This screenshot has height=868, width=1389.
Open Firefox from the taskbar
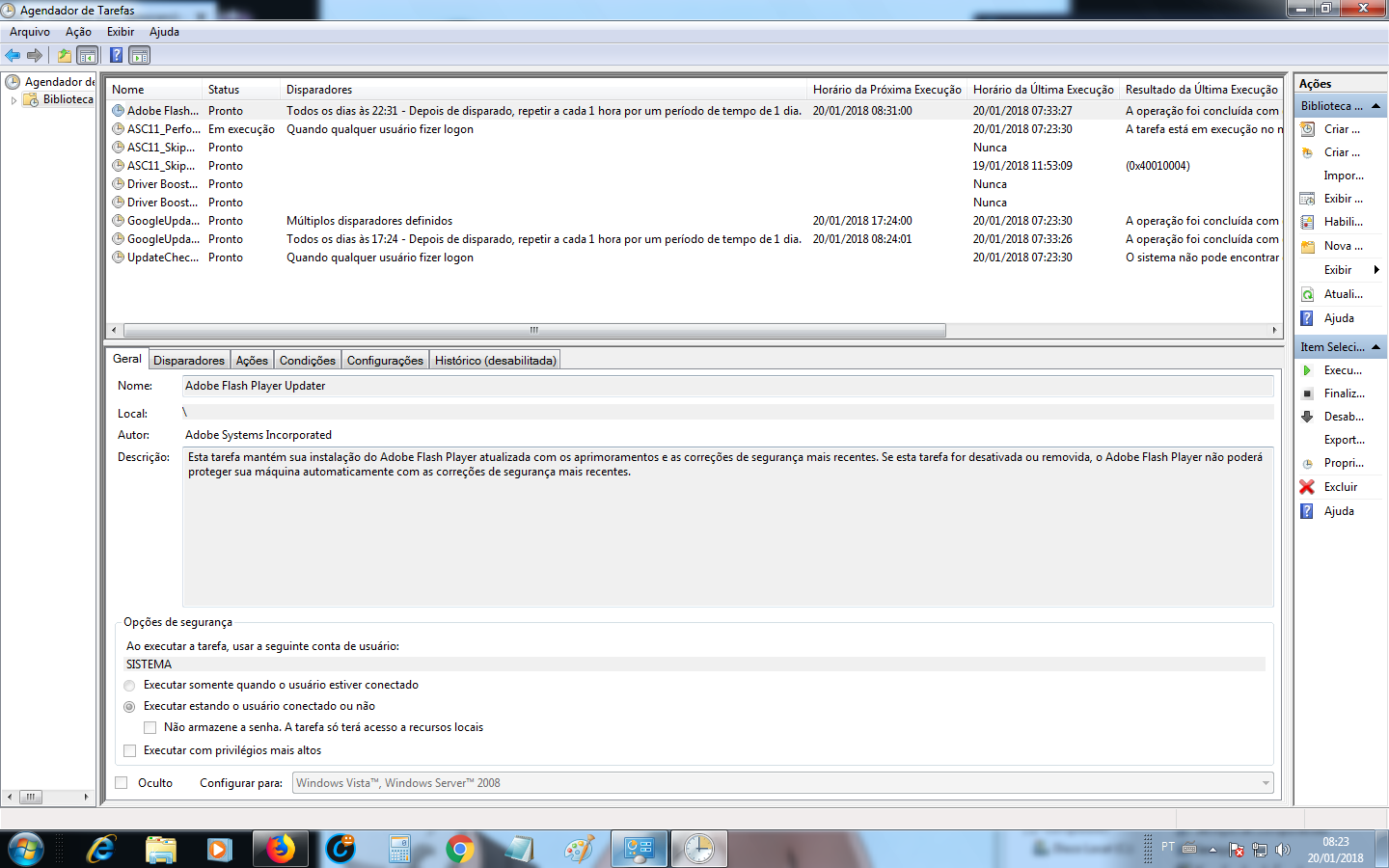tap(281, 849)
